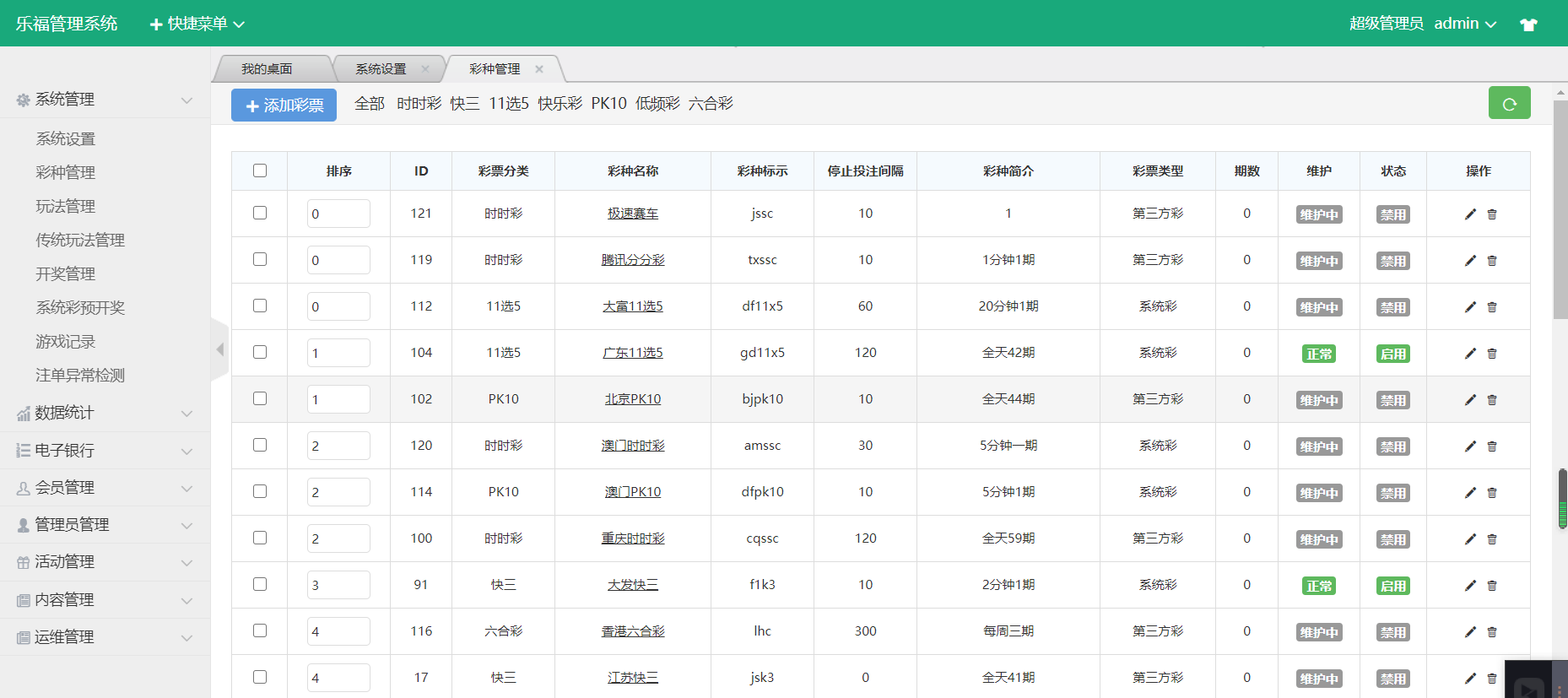
Task: Open the 极速赛车 lottery name link
Action: (x=633, y=214)
